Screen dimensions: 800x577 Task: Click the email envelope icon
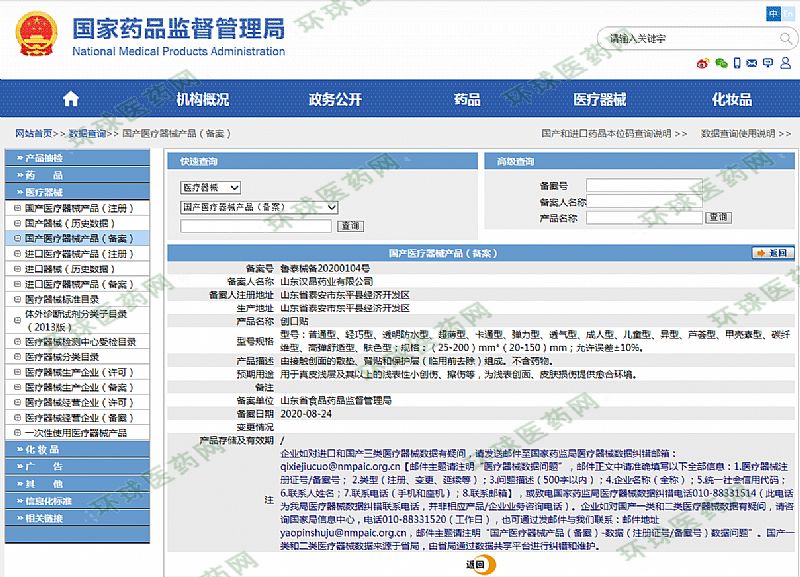coord(752,63)
